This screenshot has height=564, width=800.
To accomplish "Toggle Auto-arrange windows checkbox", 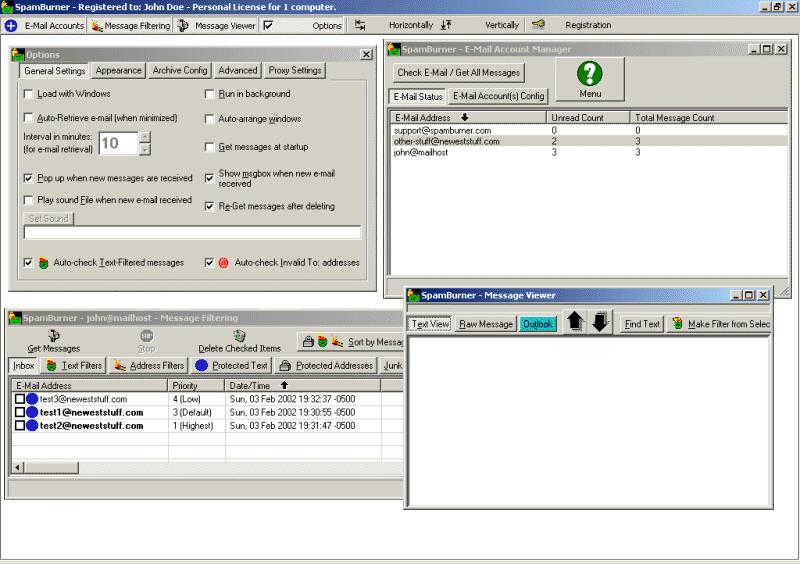I will pos(209,119).
